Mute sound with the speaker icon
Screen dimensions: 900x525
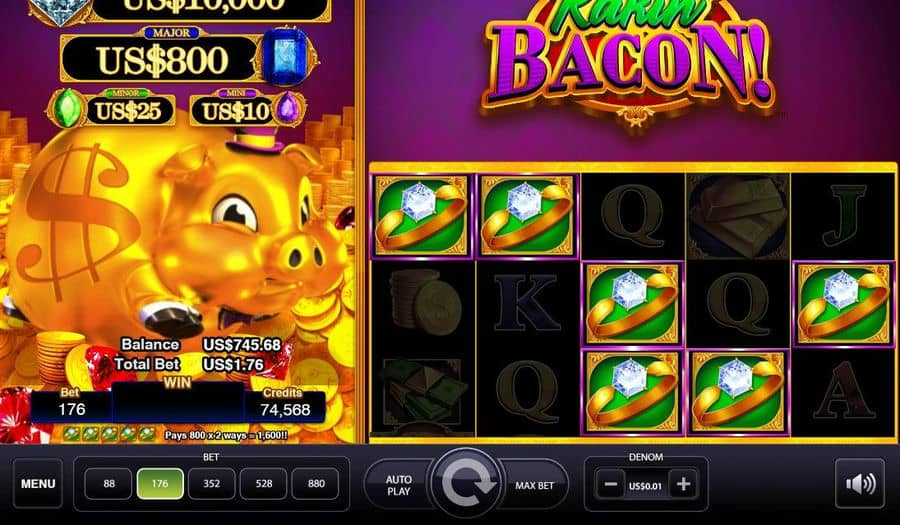860,484
